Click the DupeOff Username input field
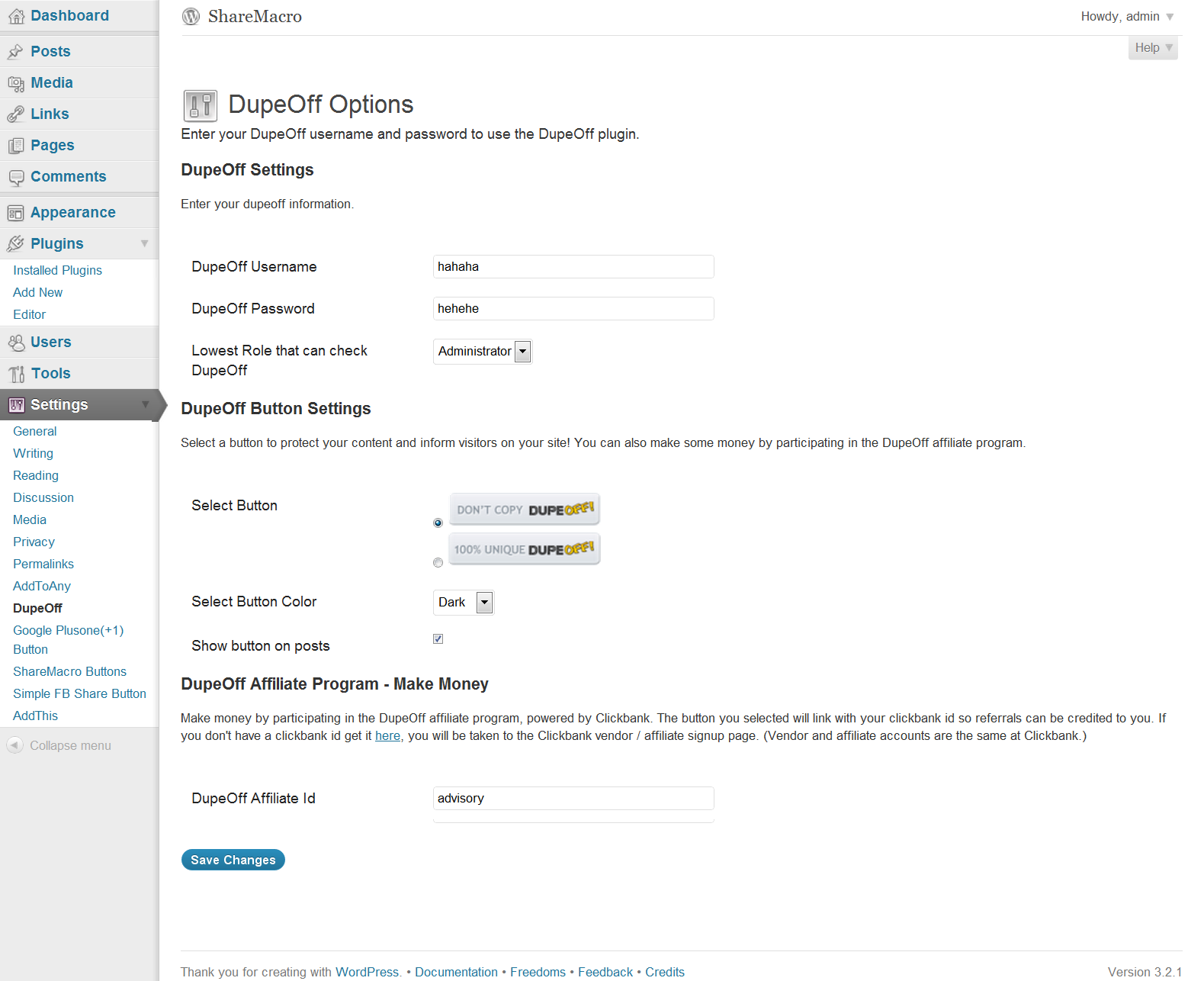The height and width of the screenshot is (981, 1204). tap(573, 267)
